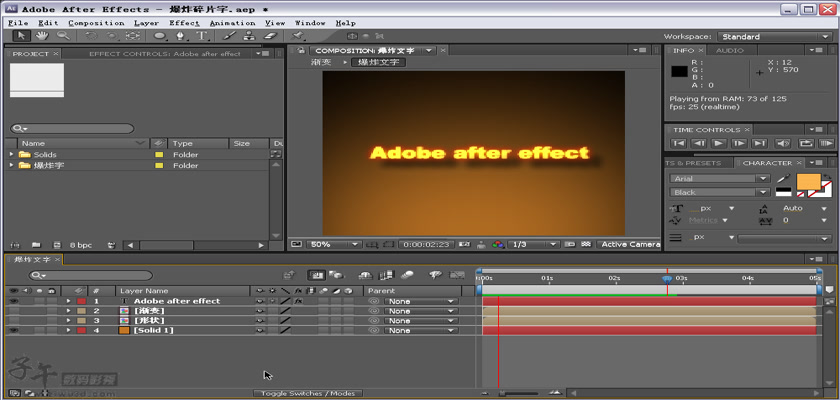Click pick whip for Solid 1 parent
The height and width of the screenshot is (400, 840).
pyautogui.click(x=374, y=330)
